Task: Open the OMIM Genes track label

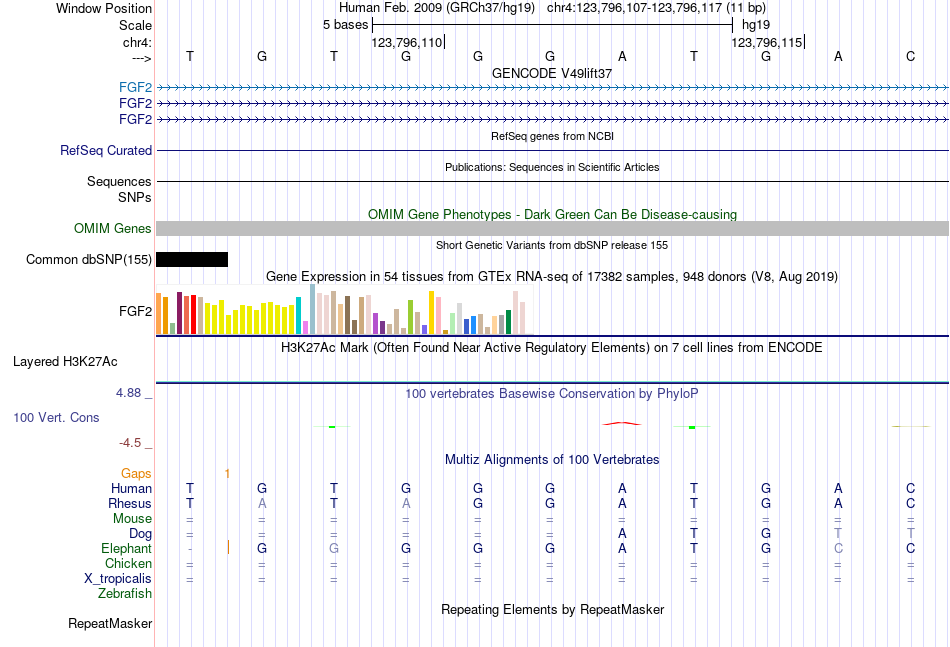Action: (x=112, y=228)
